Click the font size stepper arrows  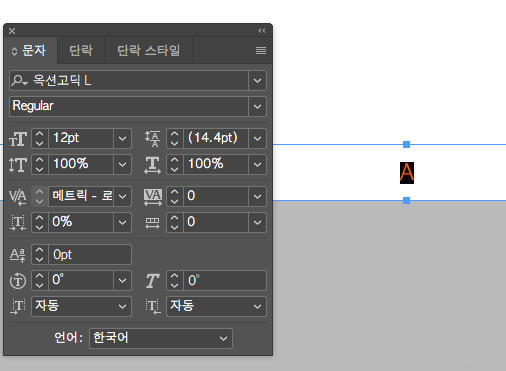(x=40, y=138)
